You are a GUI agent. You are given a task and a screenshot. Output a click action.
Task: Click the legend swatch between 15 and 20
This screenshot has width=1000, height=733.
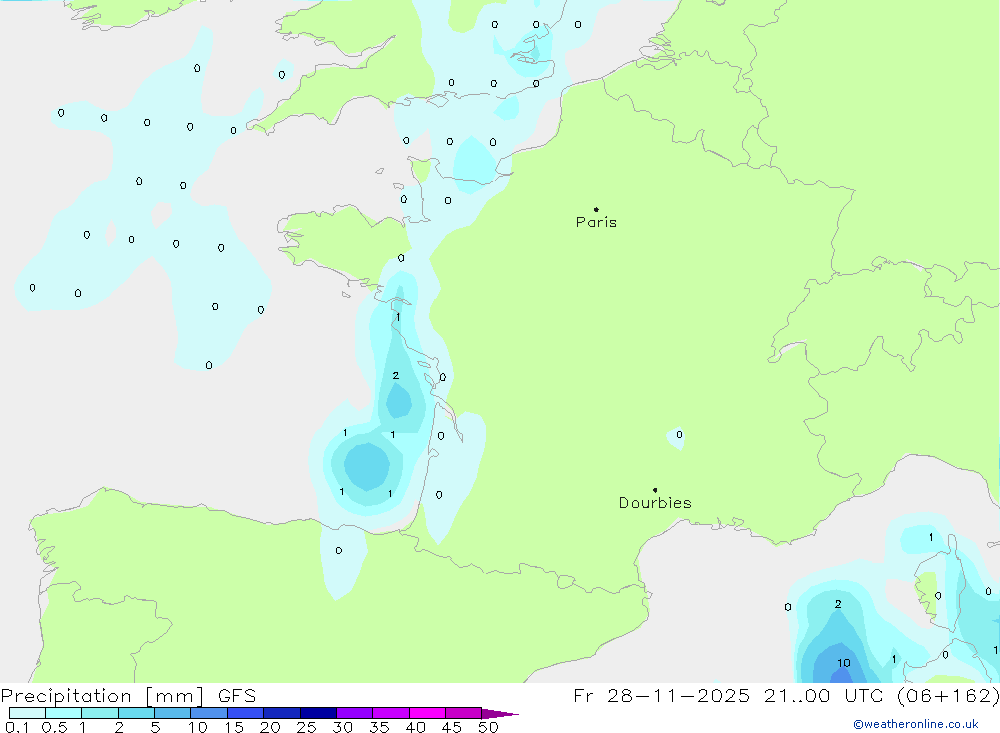(246, 713)
